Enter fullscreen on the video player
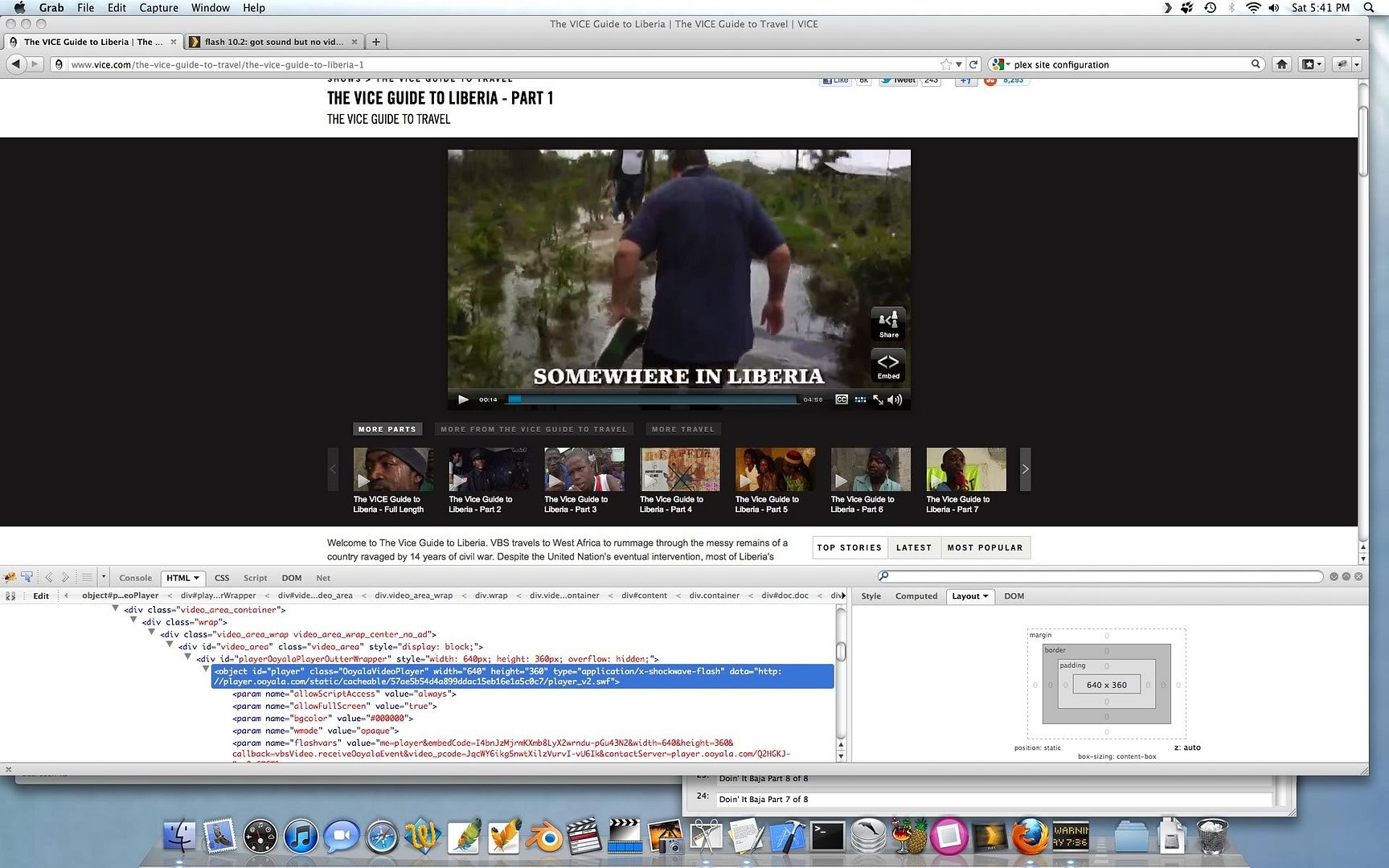 878,399
